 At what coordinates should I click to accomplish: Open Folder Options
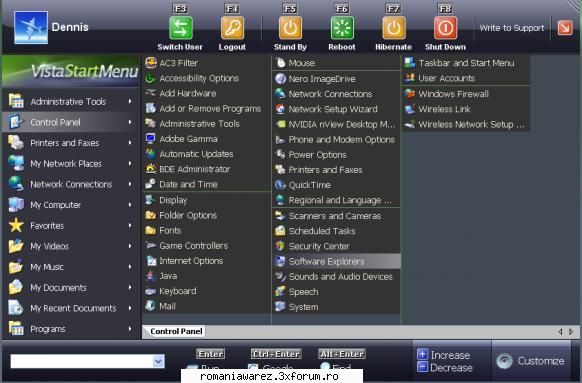[x=206, y=215]
